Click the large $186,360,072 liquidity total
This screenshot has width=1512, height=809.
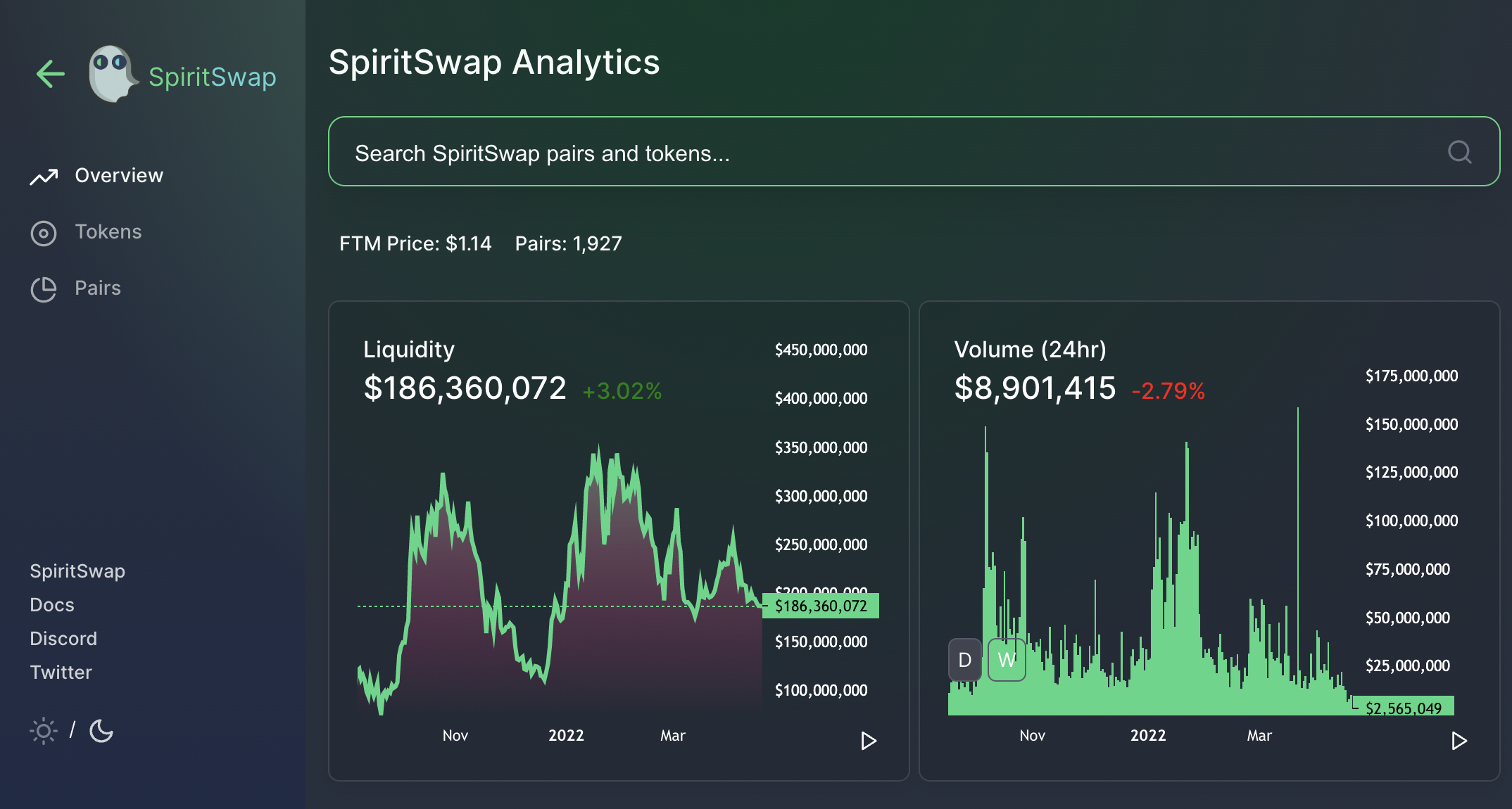(x=465, y=388)
